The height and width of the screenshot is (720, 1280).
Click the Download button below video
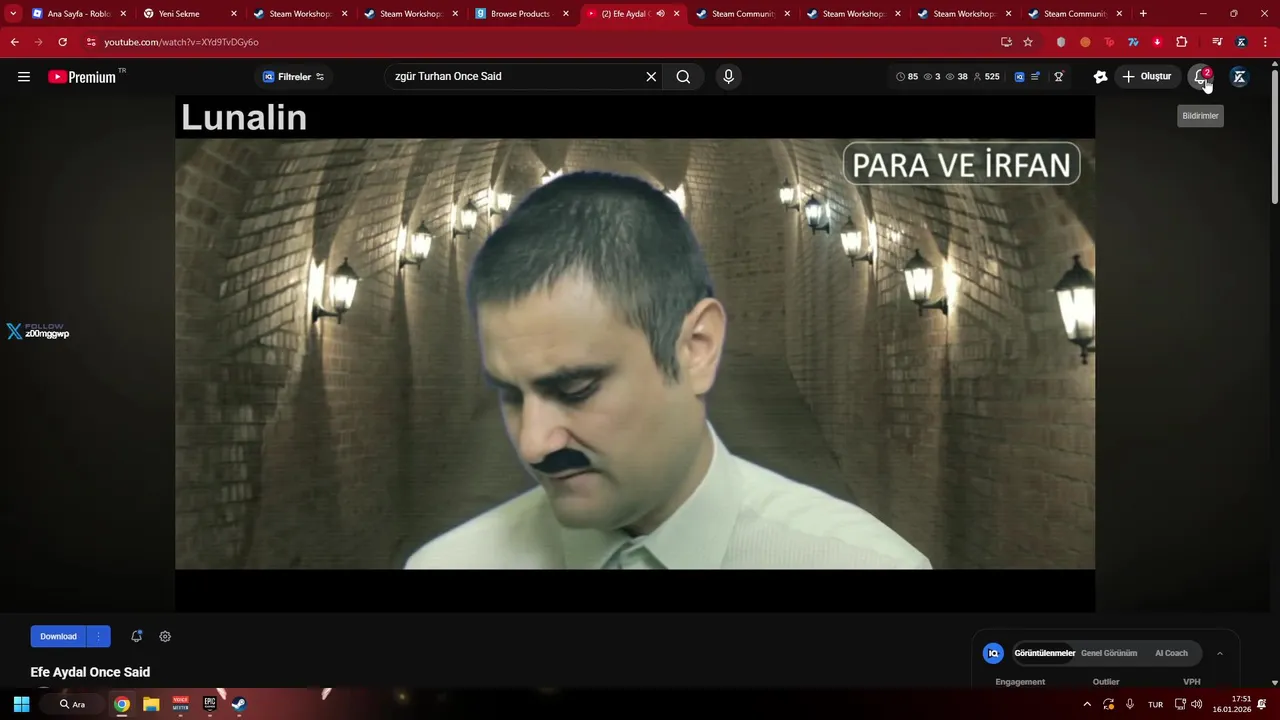(58, 636)
